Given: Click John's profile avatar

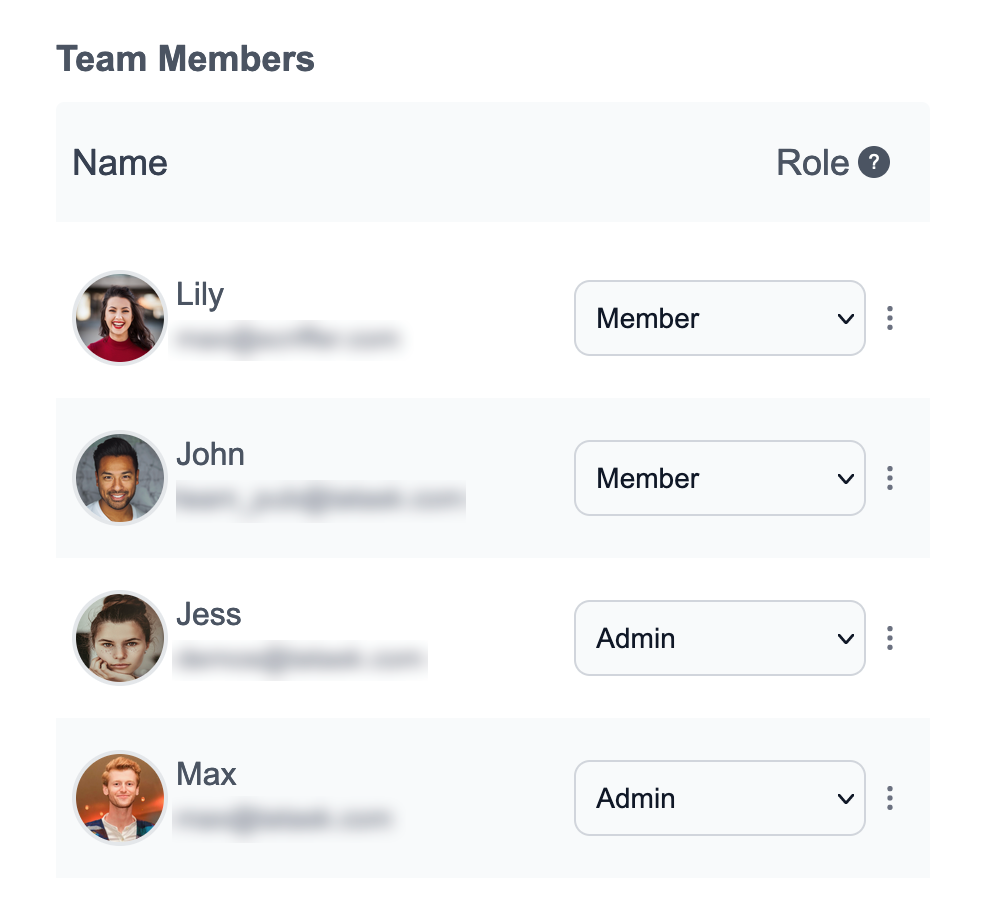Looking at the screenshot, I should coord(120,478).
